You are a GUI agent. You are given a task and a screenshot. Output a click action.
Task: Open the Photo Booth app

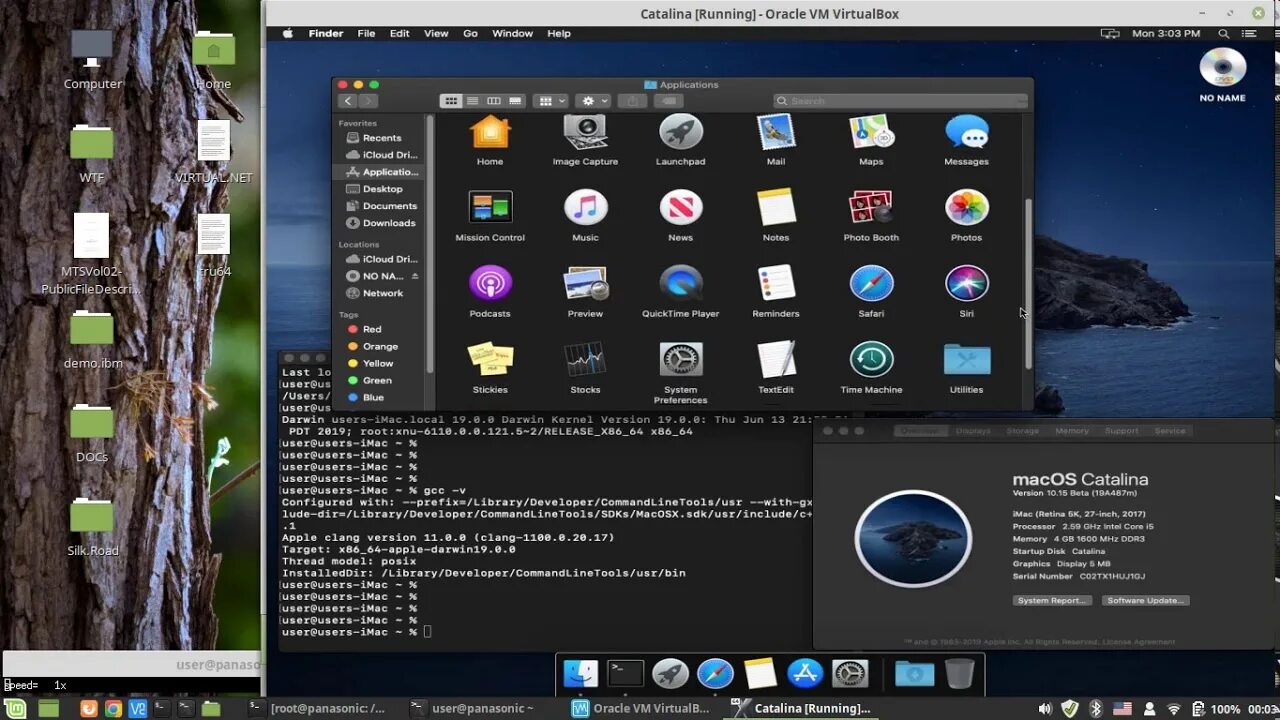(871, 208)
